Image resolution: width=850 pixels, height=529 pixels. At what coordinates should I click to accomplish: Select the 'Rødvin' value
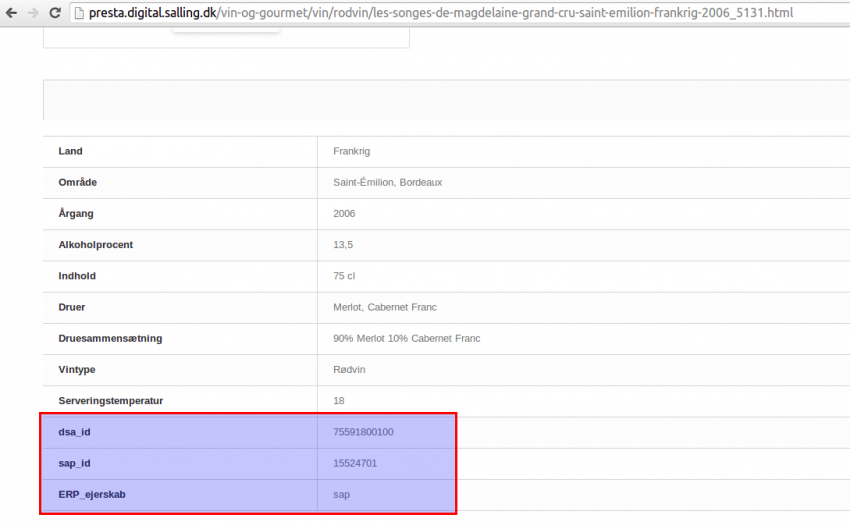tap(349, 370)
